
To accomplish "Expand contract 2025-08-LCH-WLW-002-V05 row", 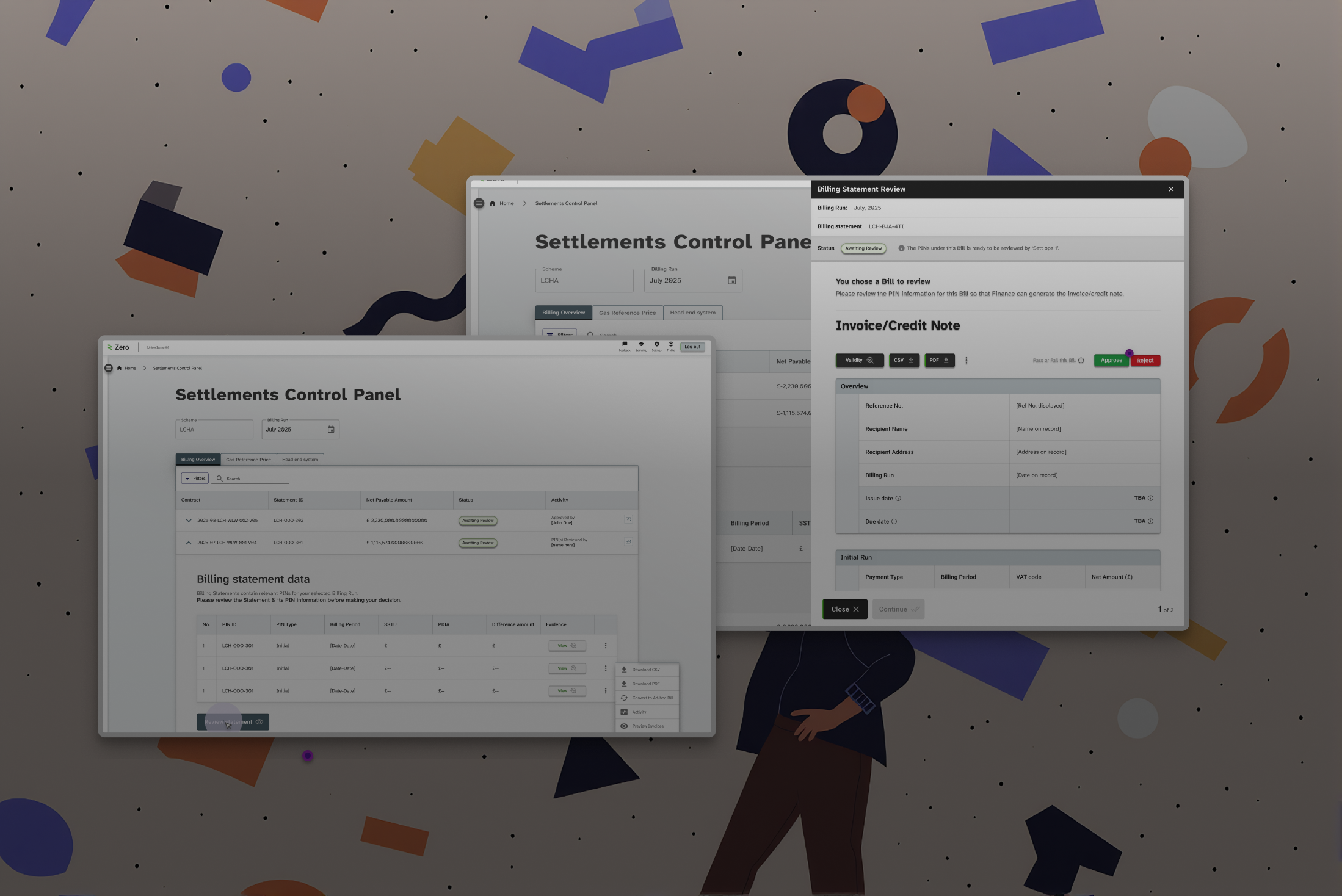I will 189,521.
